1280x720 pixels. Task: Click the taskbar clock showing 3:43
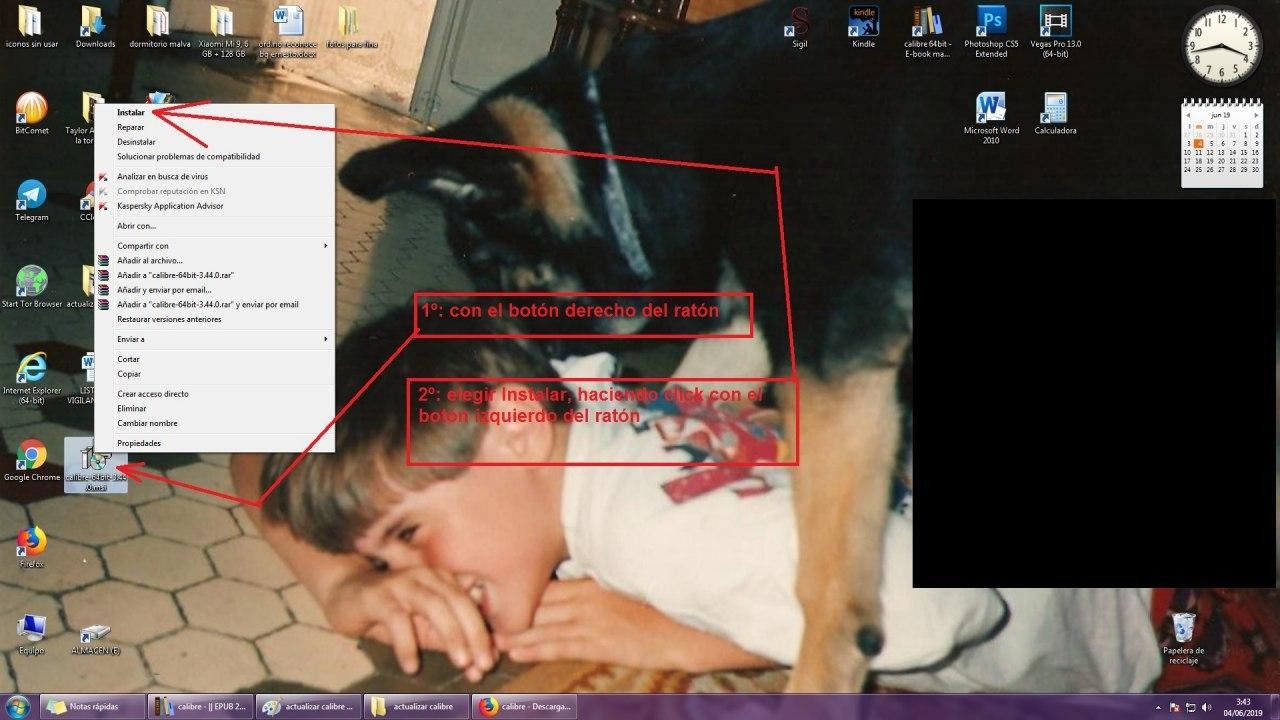click(x=1243, y=707)
